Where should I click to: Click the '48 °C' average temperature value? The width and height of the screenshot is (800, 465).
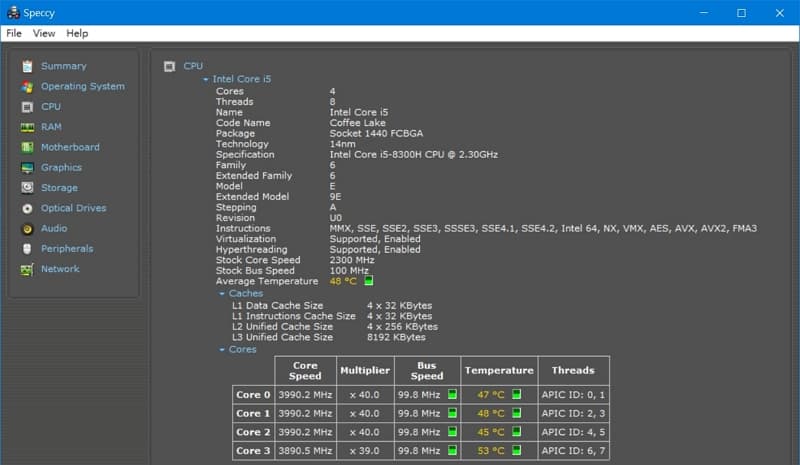tap(343, 281)
